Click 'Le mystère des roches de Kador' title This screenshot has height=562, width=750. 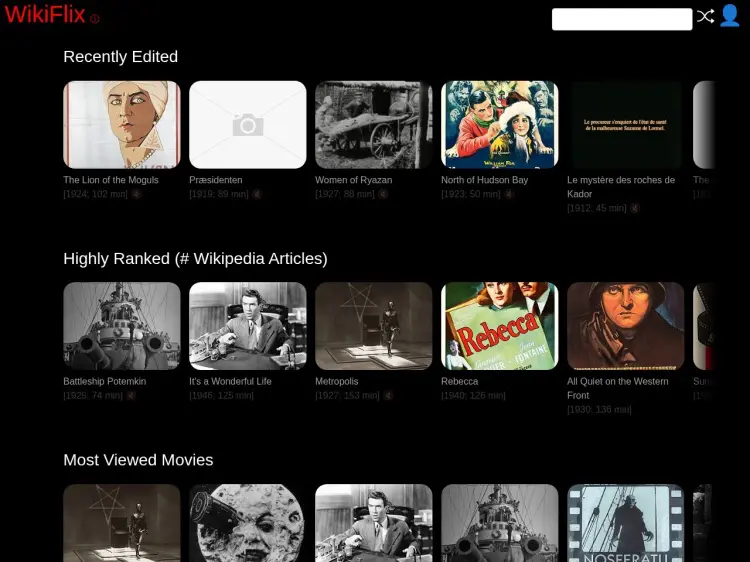(x=621, y=187)
